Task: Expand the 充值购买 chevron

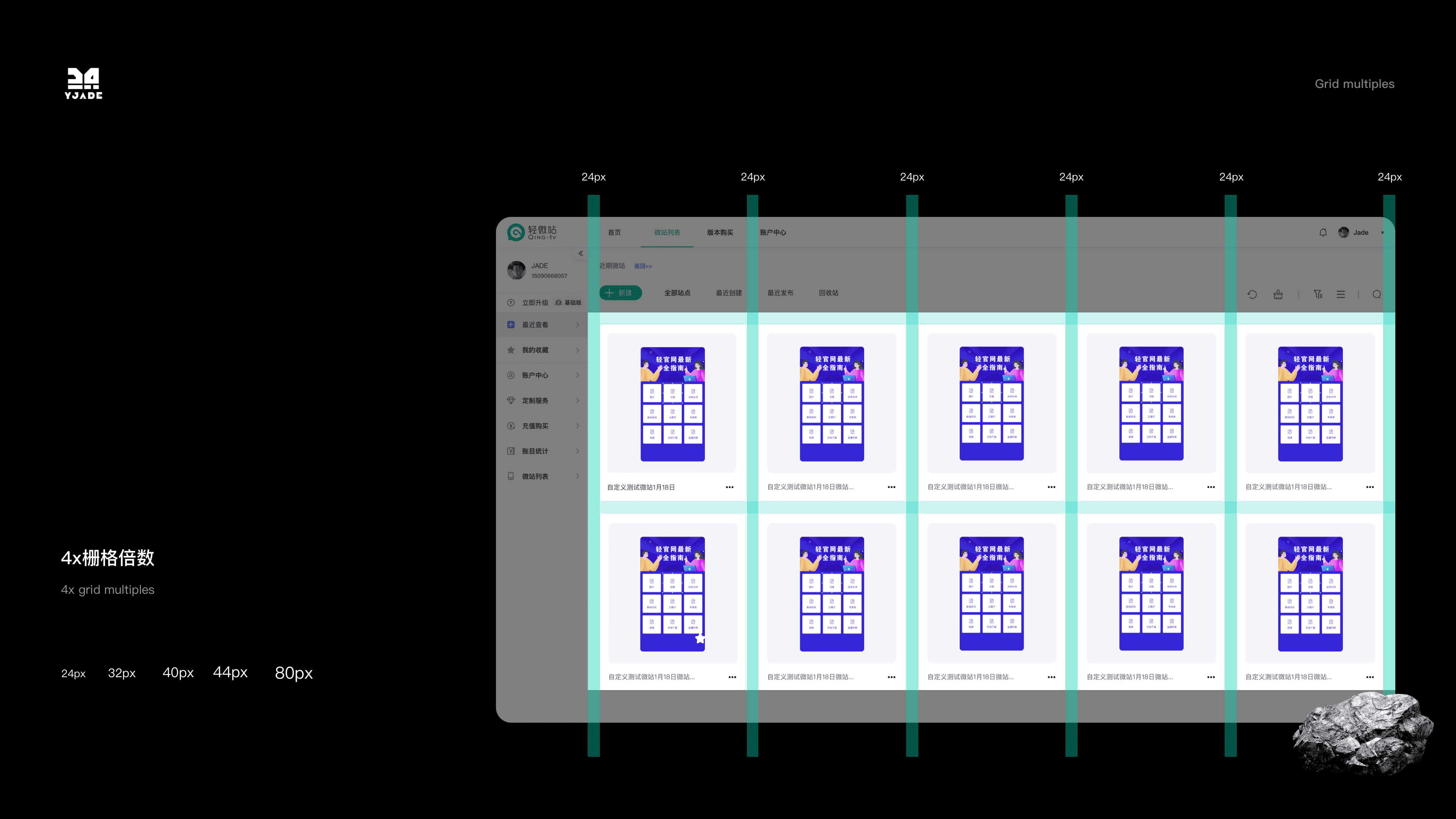Action: [577, 426]
